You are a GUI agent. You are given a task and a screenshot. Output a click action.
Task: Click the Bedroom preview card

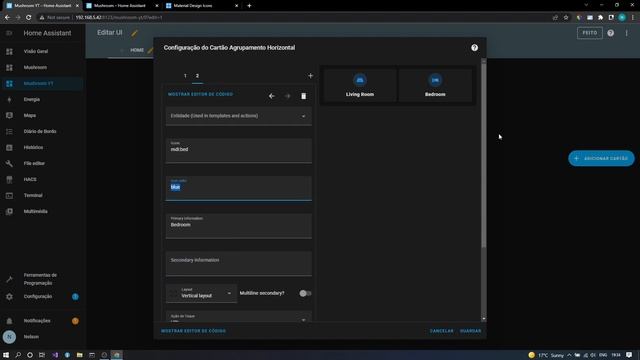point(435,86)
